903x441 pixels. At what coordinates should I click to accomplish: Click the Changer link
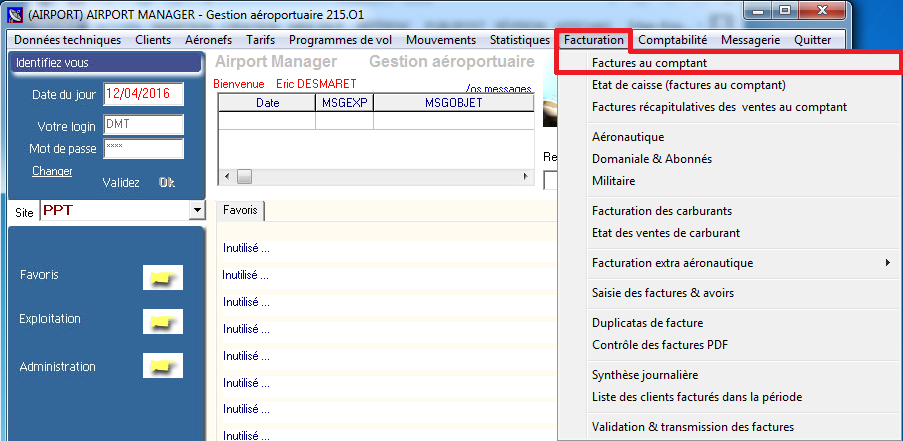(52, 171)
